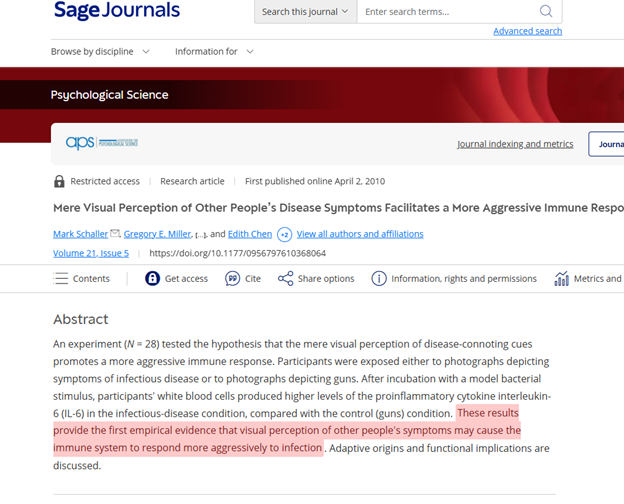The height and width of the screenshot is (504, 624).
Task: Open Information, rights and permissions
Action: [x=453, y=279]
